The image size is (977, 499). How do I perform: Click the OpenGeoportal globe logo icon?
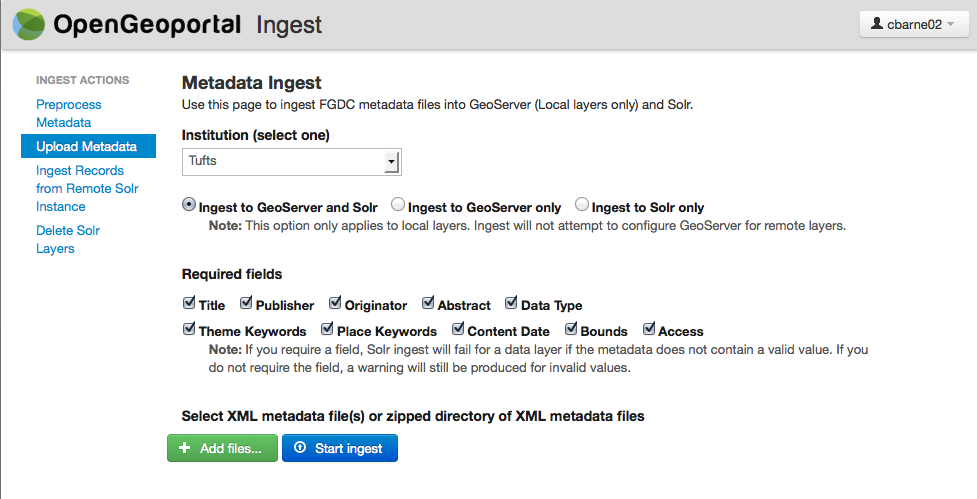[x=29, y=24]
